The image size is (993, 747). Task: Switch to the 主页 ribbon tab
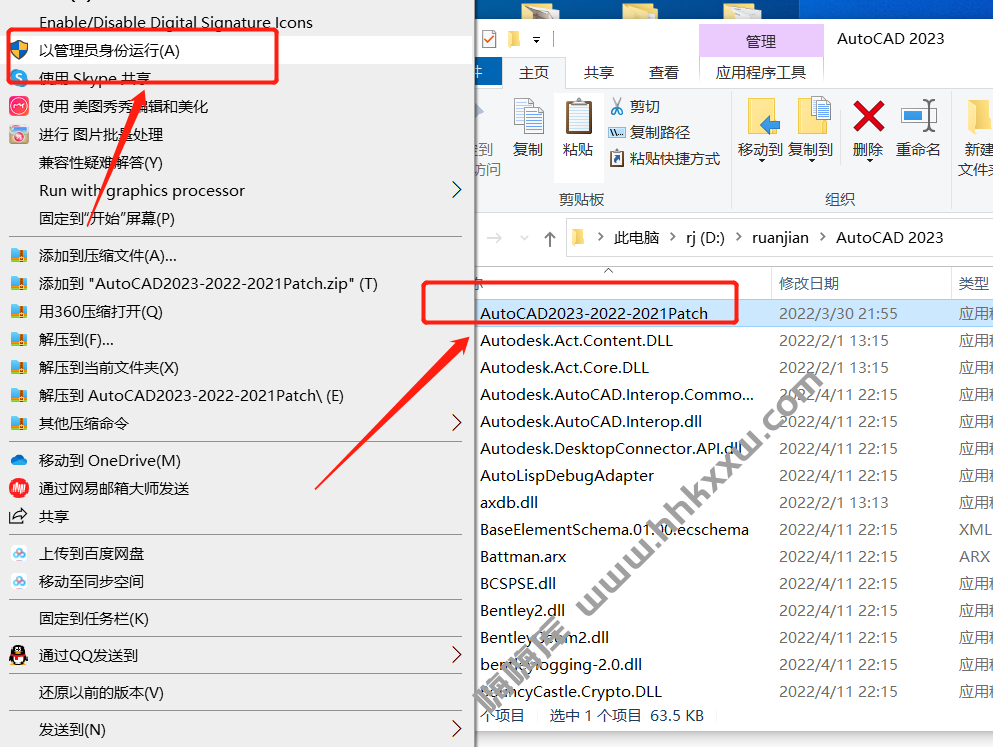click(534, 73)
